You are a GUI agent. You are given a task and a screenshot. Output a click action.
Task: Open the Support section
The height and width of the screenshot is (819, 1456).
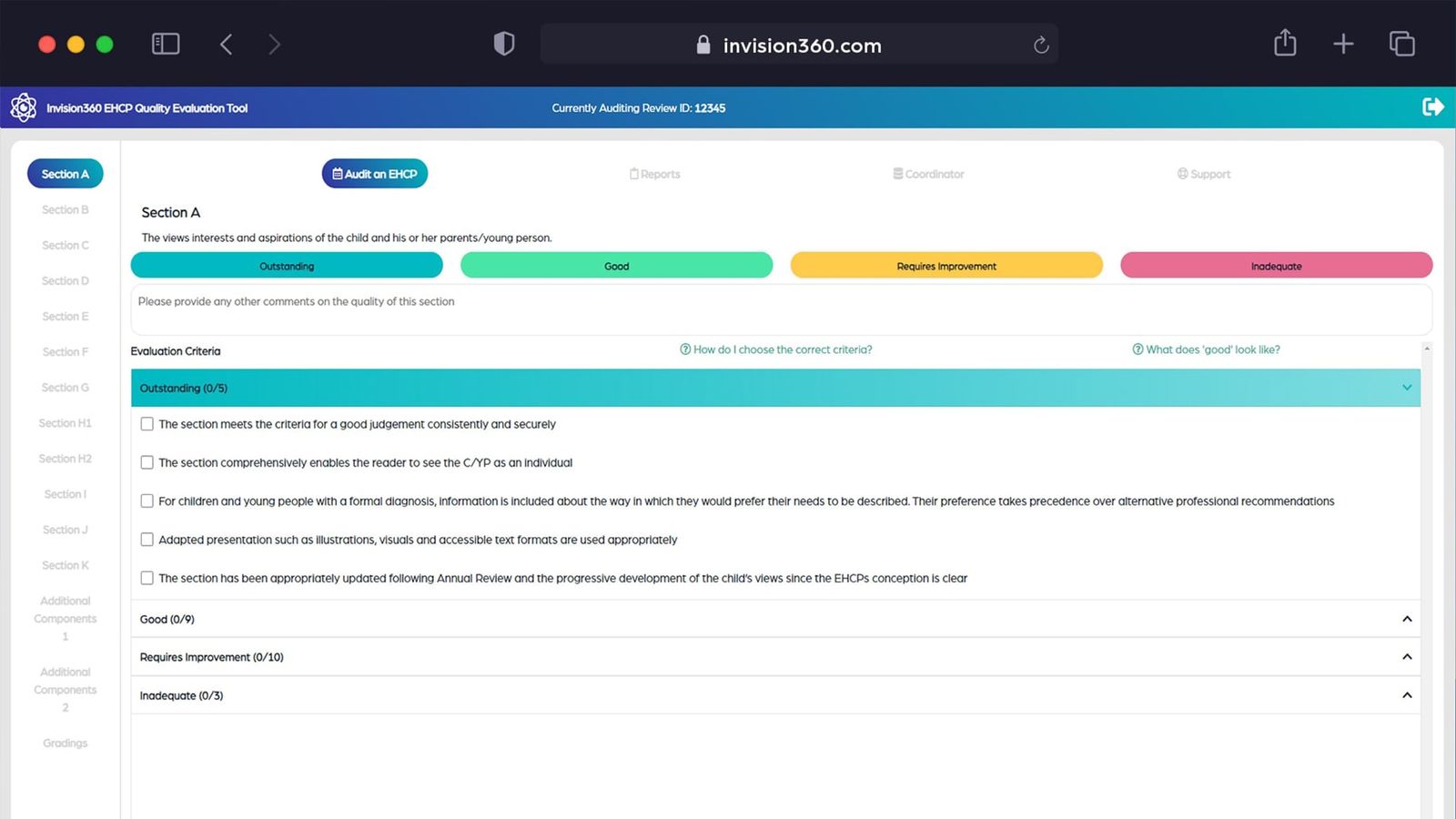click(1203, 174)
